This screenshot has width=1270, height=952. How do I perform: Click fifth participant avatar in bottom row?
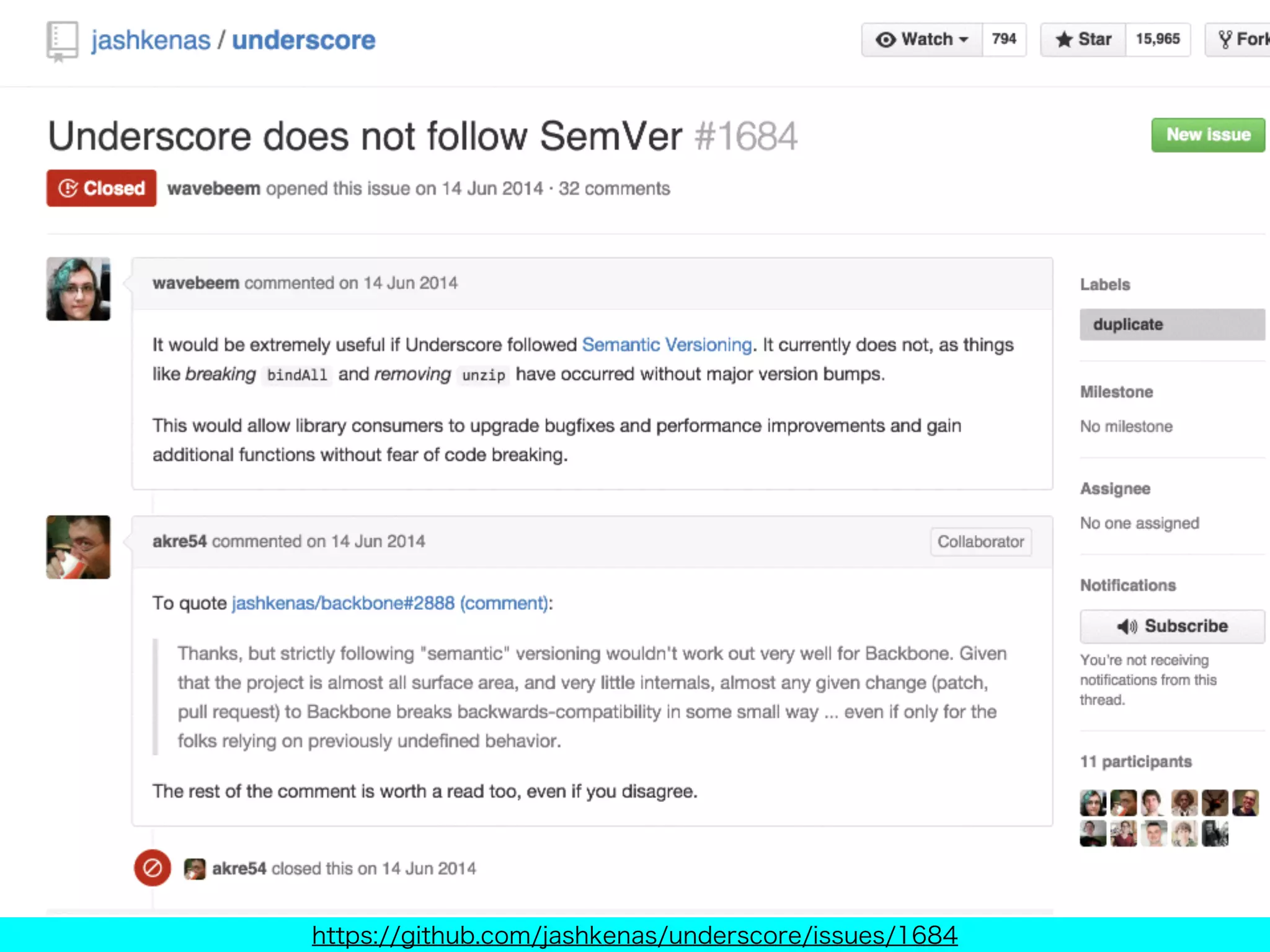coord(1215,833)
